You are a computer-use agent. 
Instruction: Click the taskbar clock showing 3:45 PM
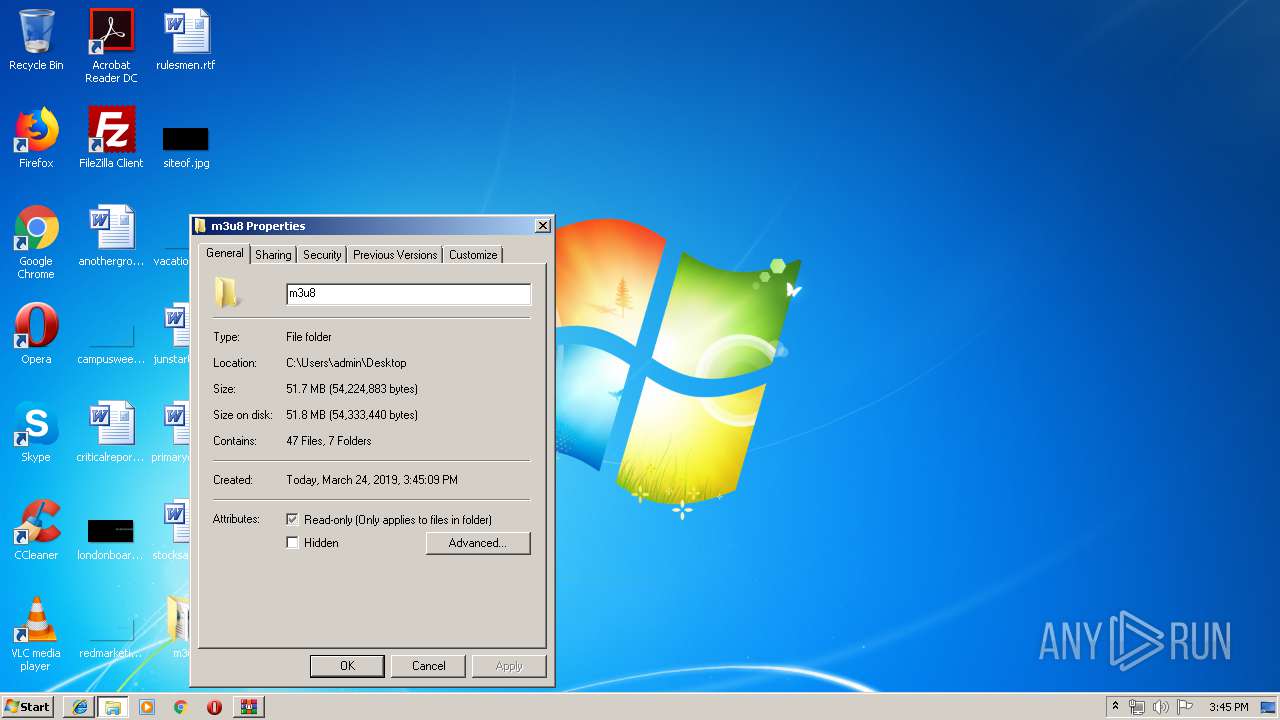1228,707
